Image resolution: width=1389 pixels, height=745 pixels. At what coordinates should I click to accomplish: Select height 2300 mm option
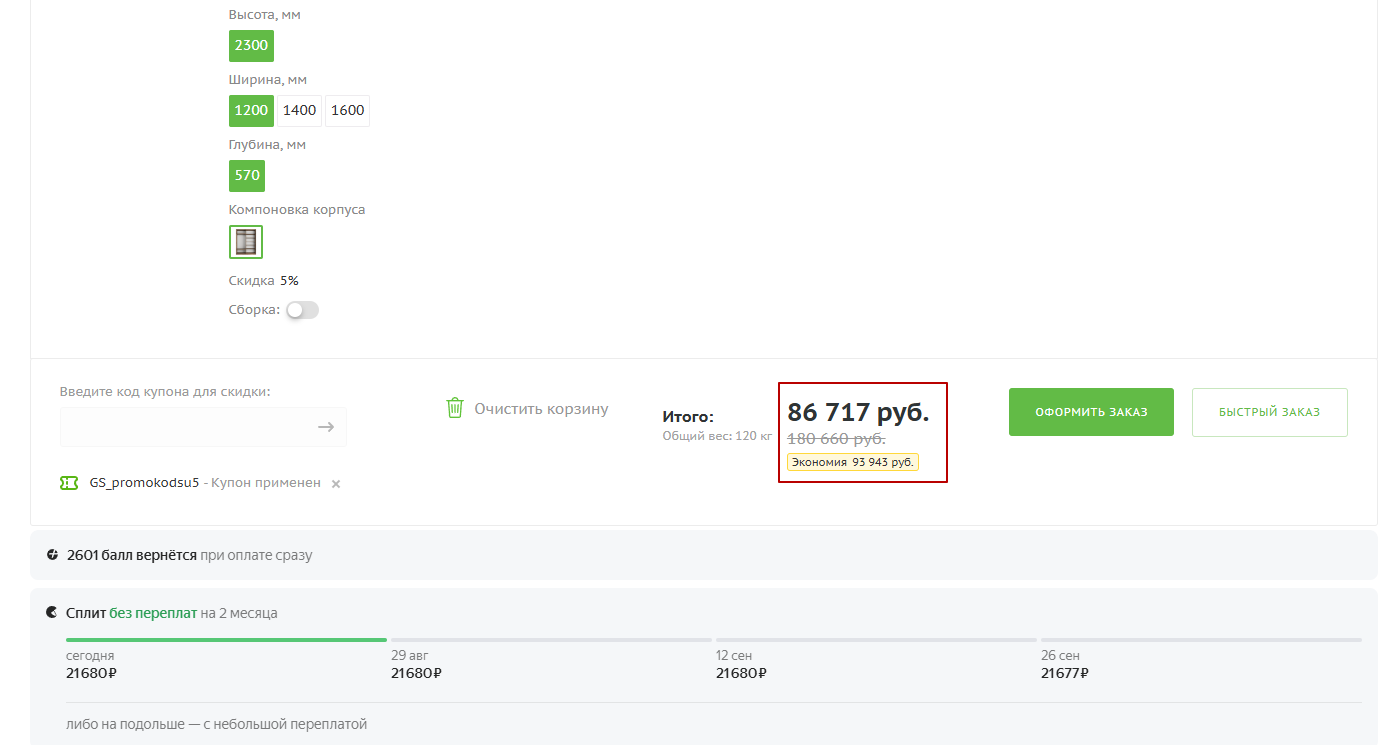pyautogui.click(x=251, y=46)
